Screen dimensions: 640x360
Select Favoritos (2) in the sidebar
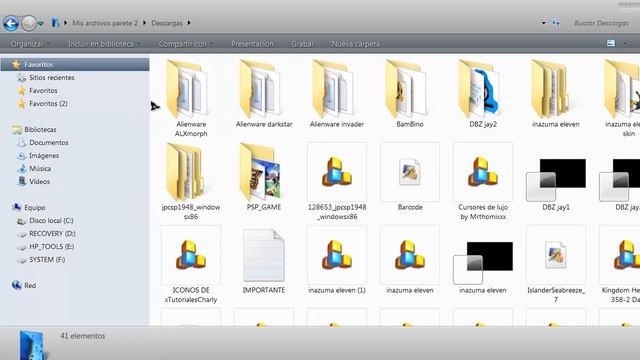pyautogui.click(x=48, y=104)
